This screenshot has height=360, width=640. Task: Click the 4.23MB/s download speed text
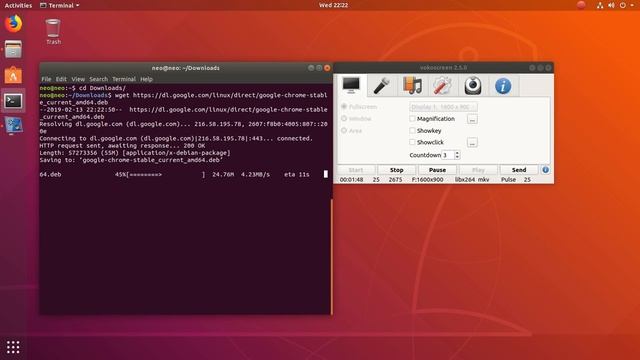pos(255,174)
